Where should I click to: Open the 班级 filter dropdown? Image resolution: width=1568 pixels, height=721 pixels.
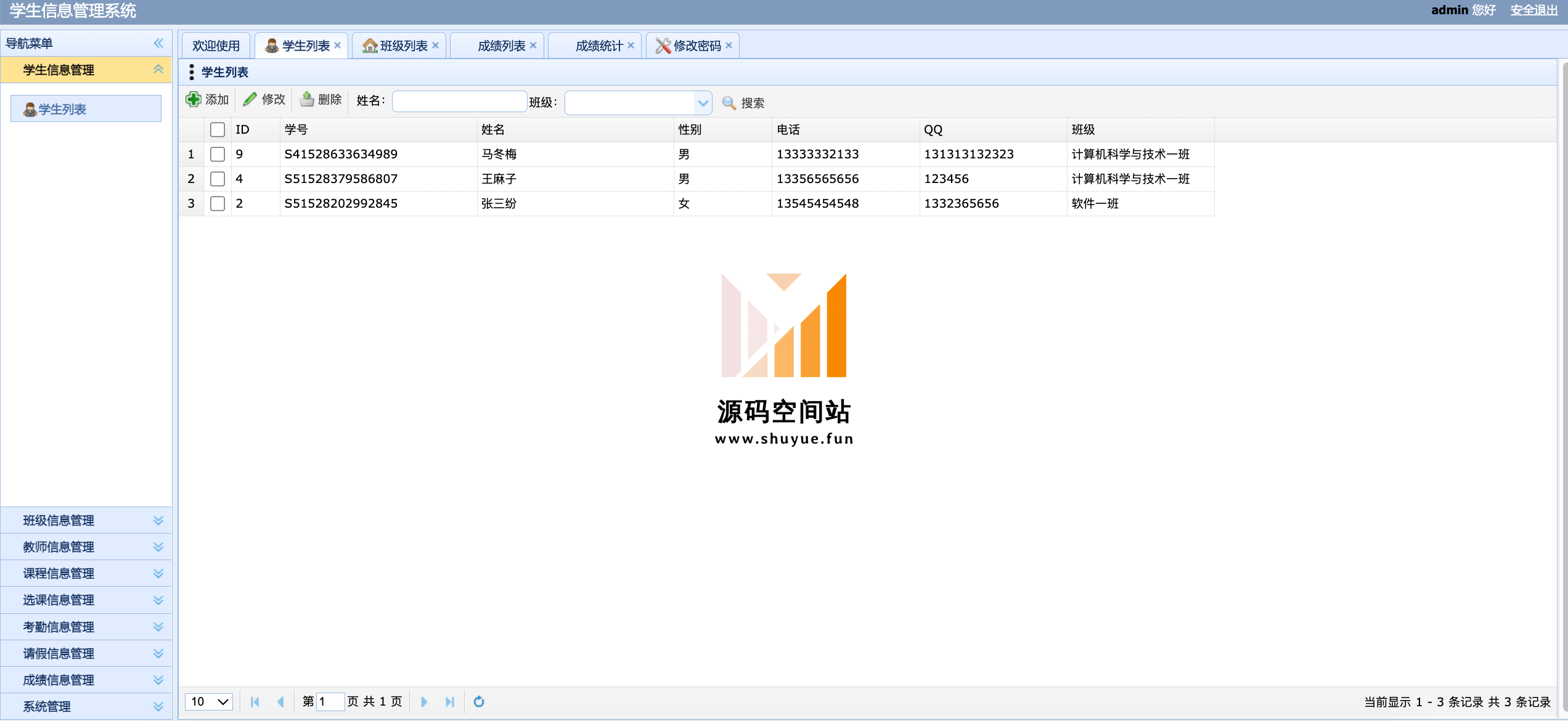703,103
